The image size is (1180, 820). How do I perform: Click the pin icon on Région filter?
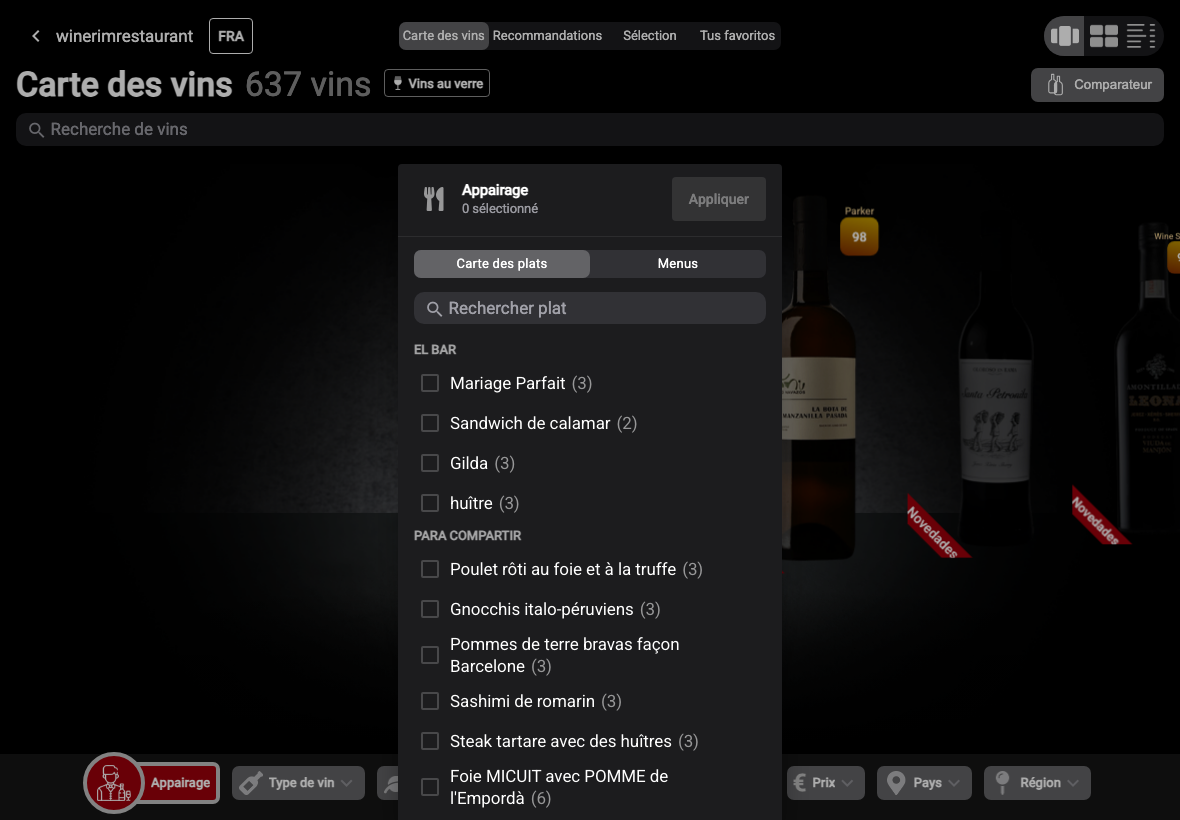pos(1002,782)
